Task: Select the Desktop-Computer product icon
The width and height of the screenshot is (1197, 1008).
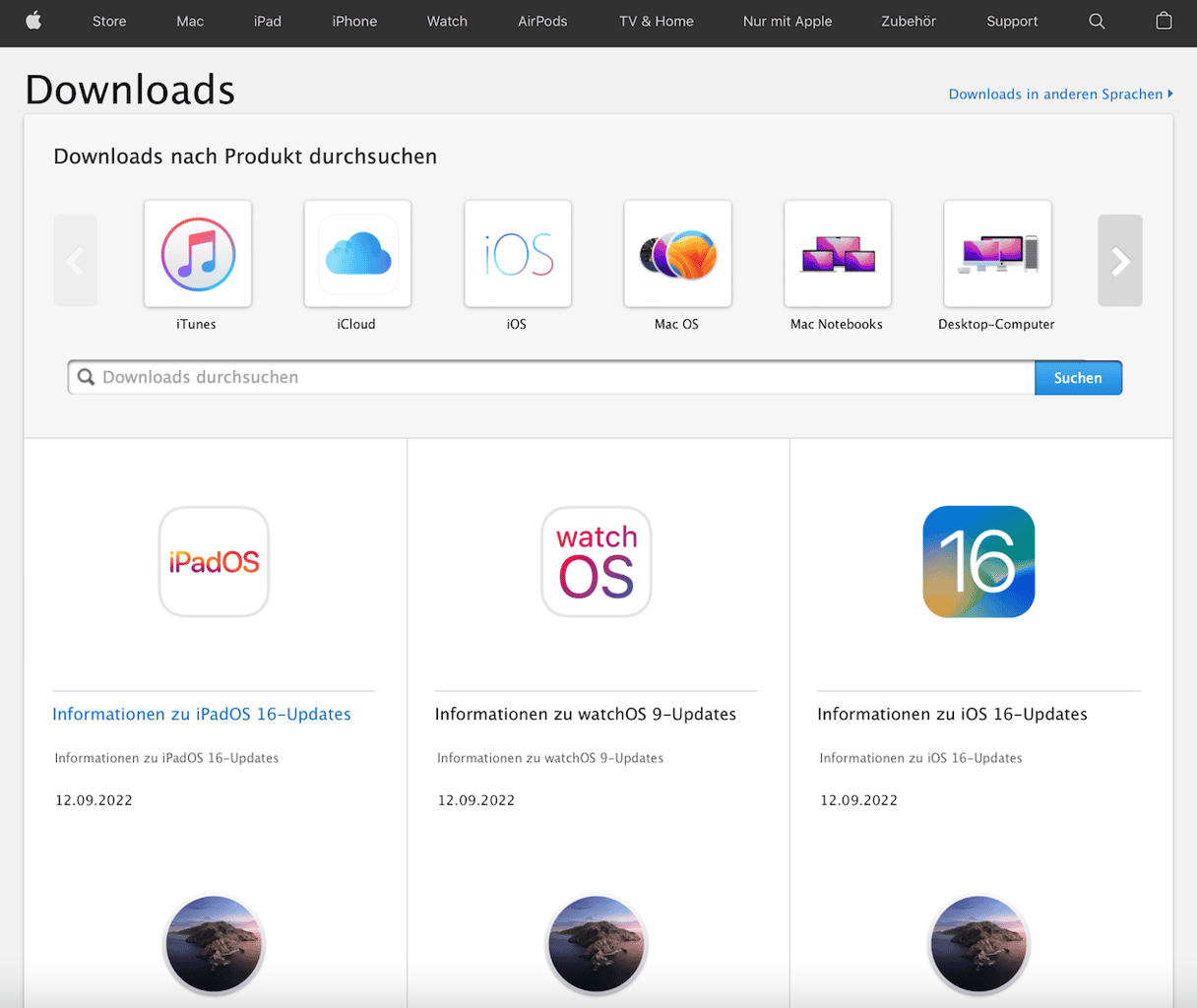Action: point(997,254)
